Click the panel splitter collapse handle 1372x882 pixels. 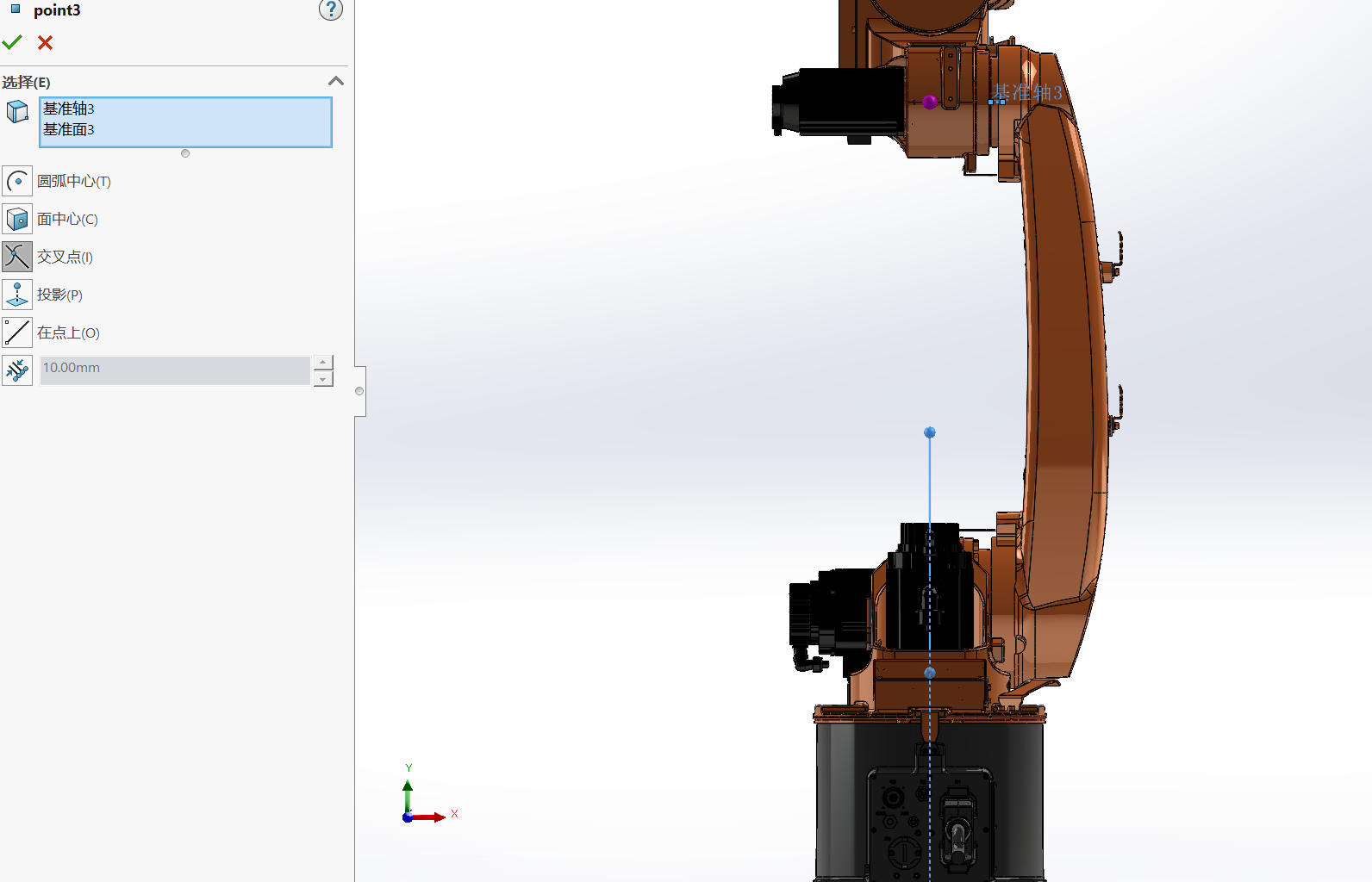coord(359,391)
